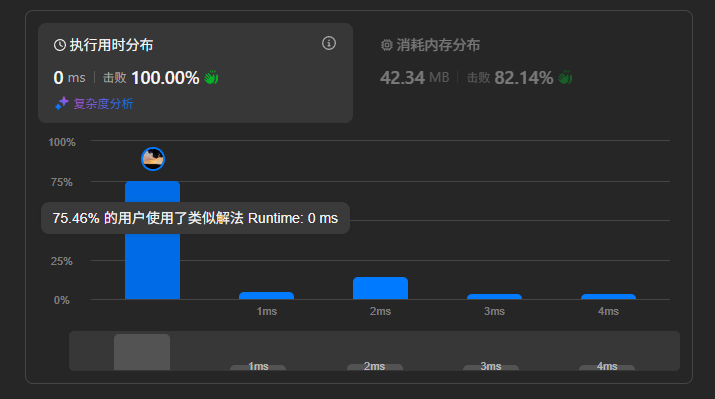Screen dimensions: 715x399
Task: Click the tall 0ms bar in the chart
Action: click(x=152, y=240)
